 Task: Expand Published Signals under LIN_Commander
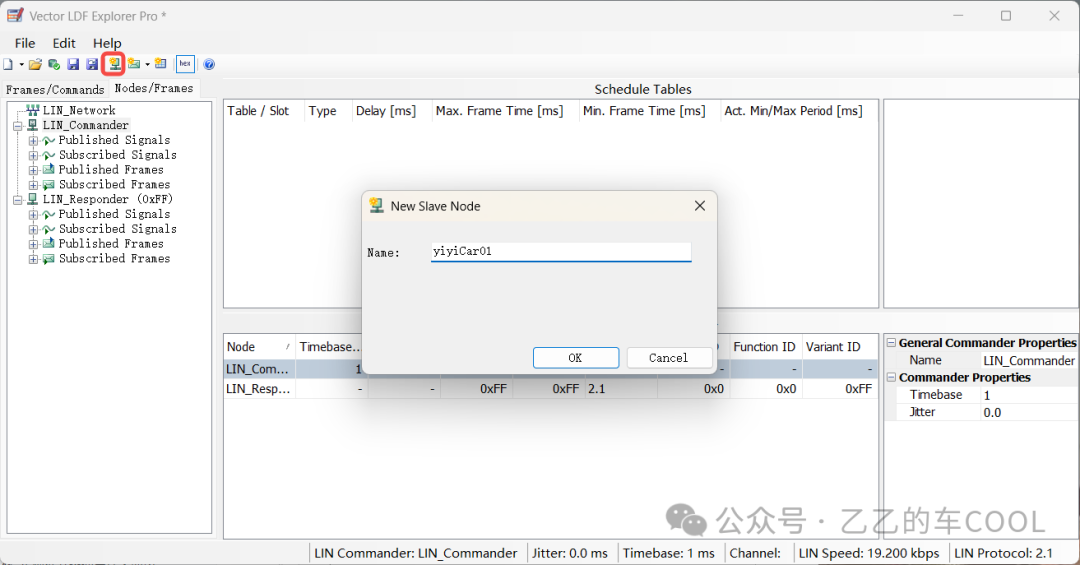[33, 141]
